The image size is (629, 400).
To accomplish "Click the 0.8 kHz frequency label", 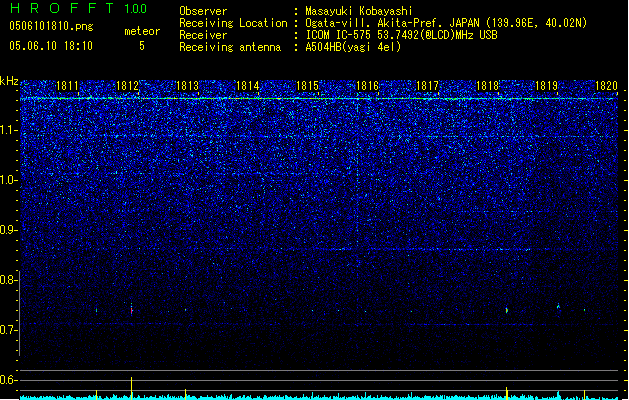I will (8, 280).
